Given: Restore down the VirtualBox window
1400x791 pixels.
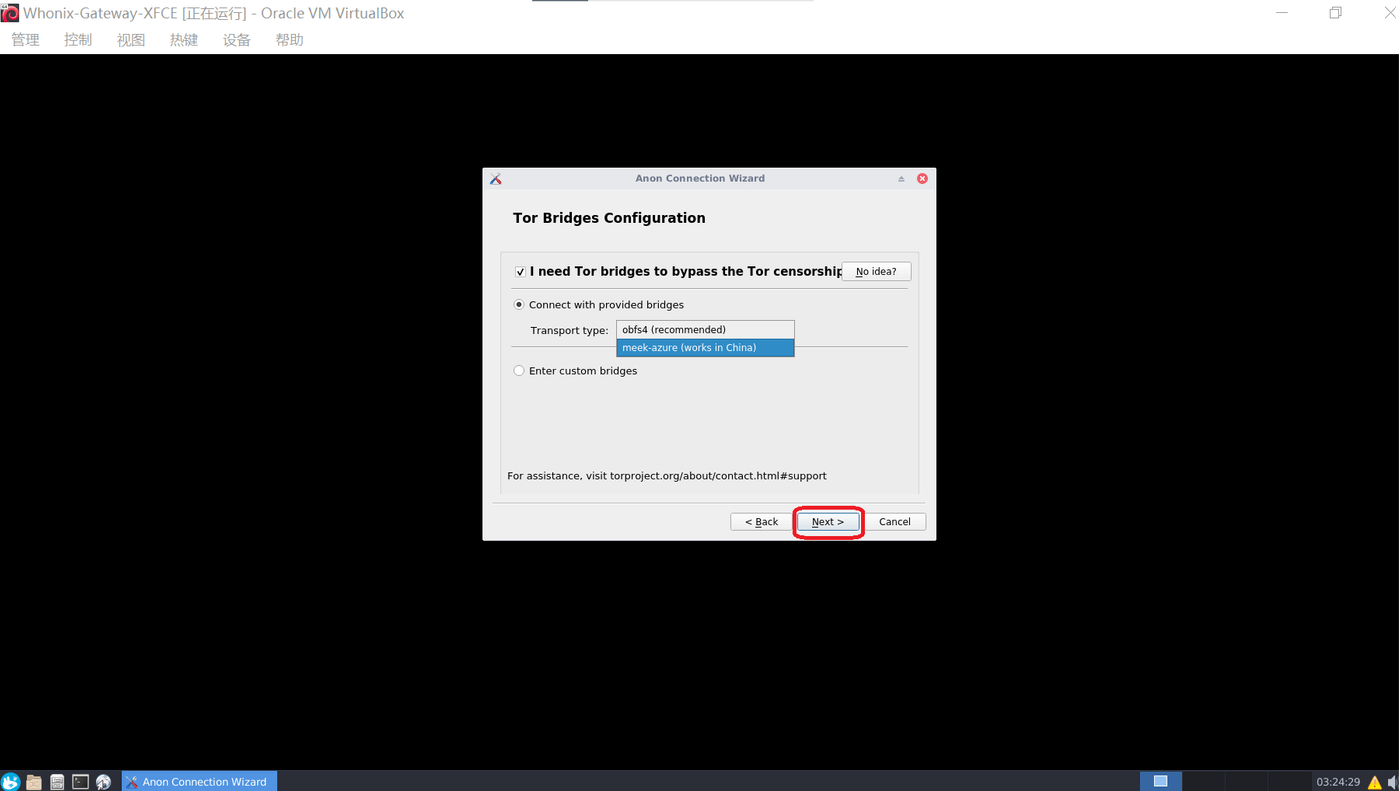Looking at the screenshot, I should point(1335,13).
